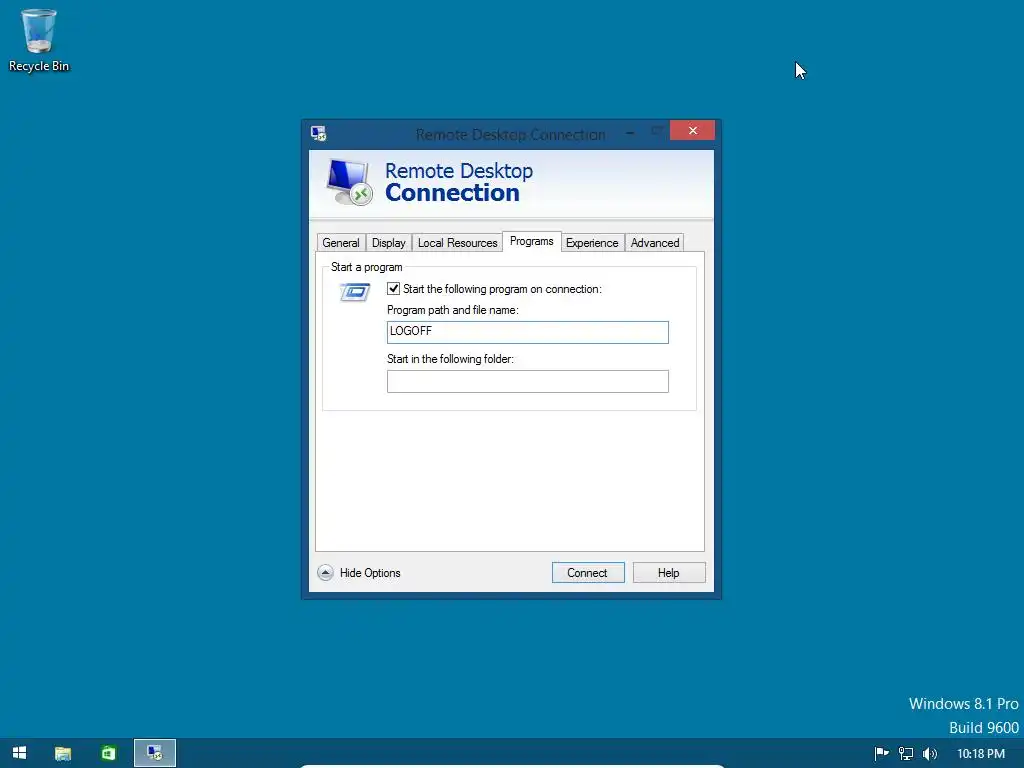Image resolution: width=1024 pixels, height=768 pixels.
Task: Open the Local Resources tab
Action: (457, 243)
